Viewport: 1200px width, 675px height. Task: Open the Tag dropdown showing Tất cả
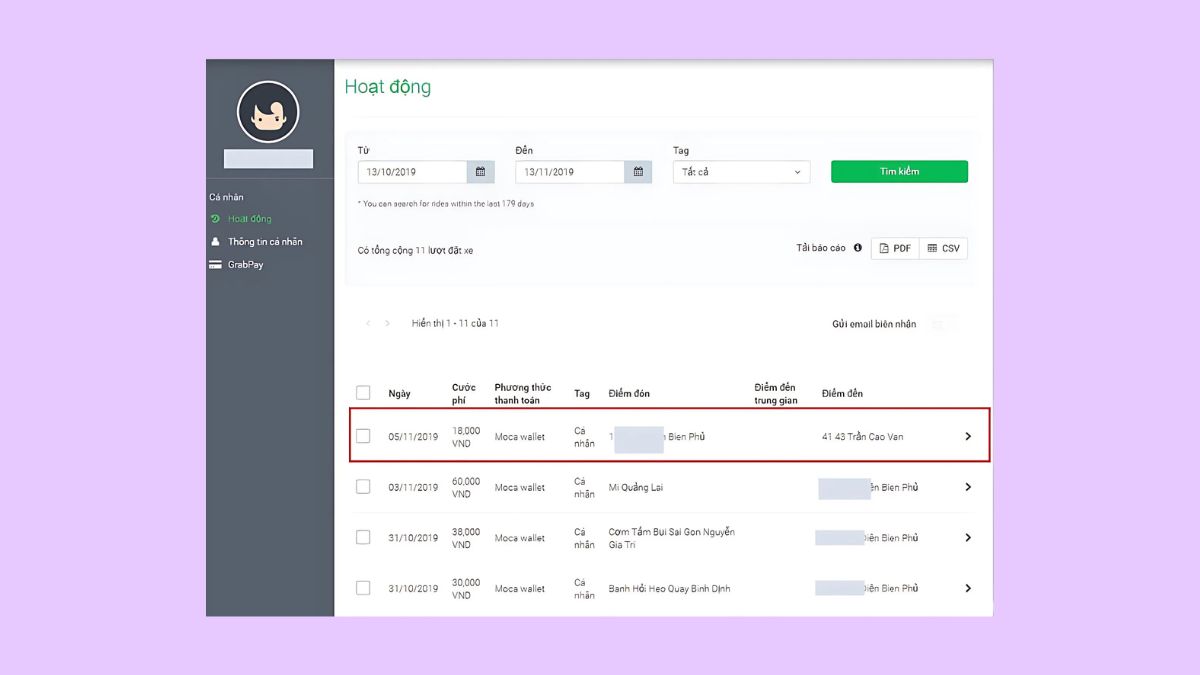coord(741,172)
